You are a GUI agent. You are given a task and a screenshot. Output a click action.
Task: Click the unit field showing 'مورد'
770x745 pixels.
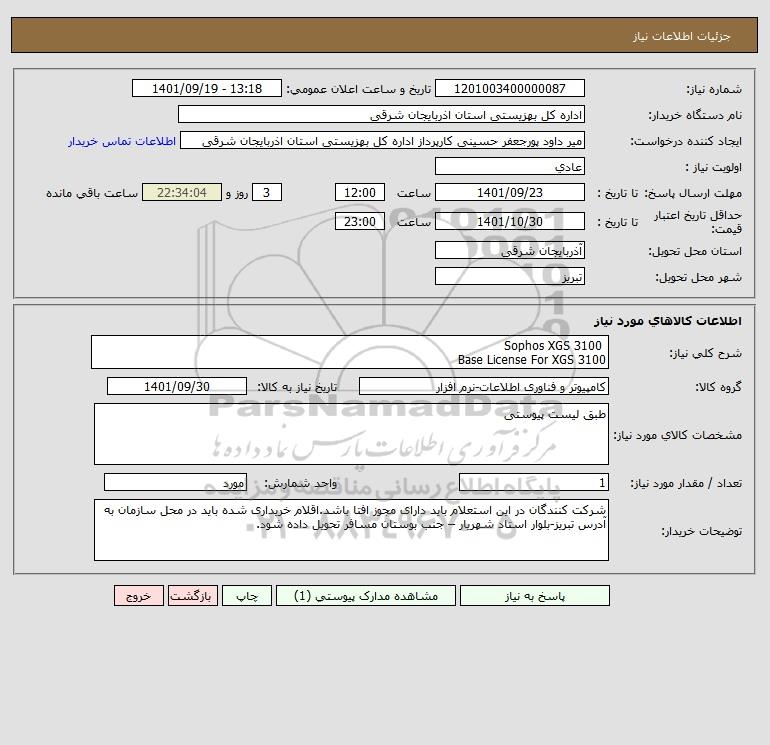pos(175,482)
